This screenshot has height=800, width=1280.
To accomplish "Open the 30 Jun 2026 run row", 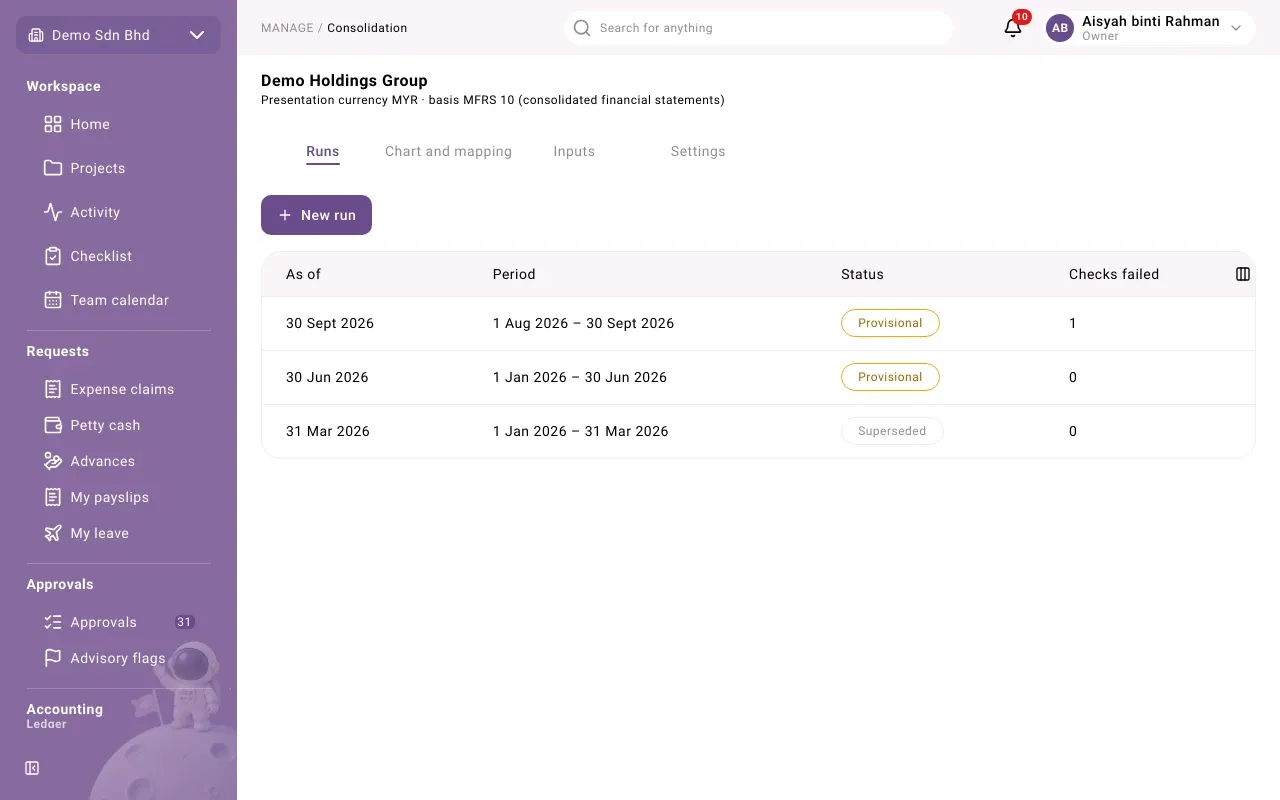I will click(758, 378).
